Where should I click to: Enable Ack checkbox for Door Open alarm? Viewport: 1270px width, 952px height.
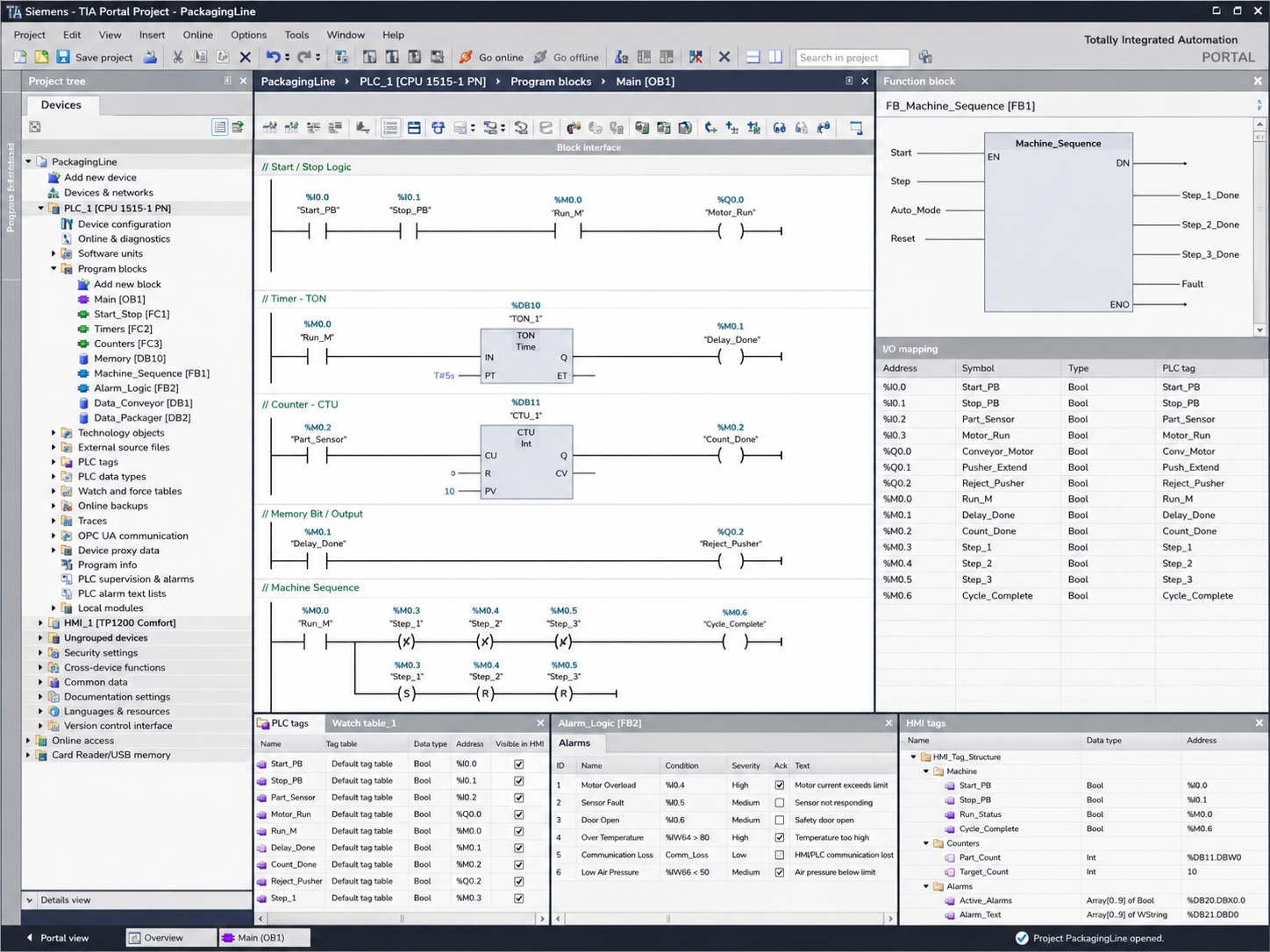(x=780, y=821)
